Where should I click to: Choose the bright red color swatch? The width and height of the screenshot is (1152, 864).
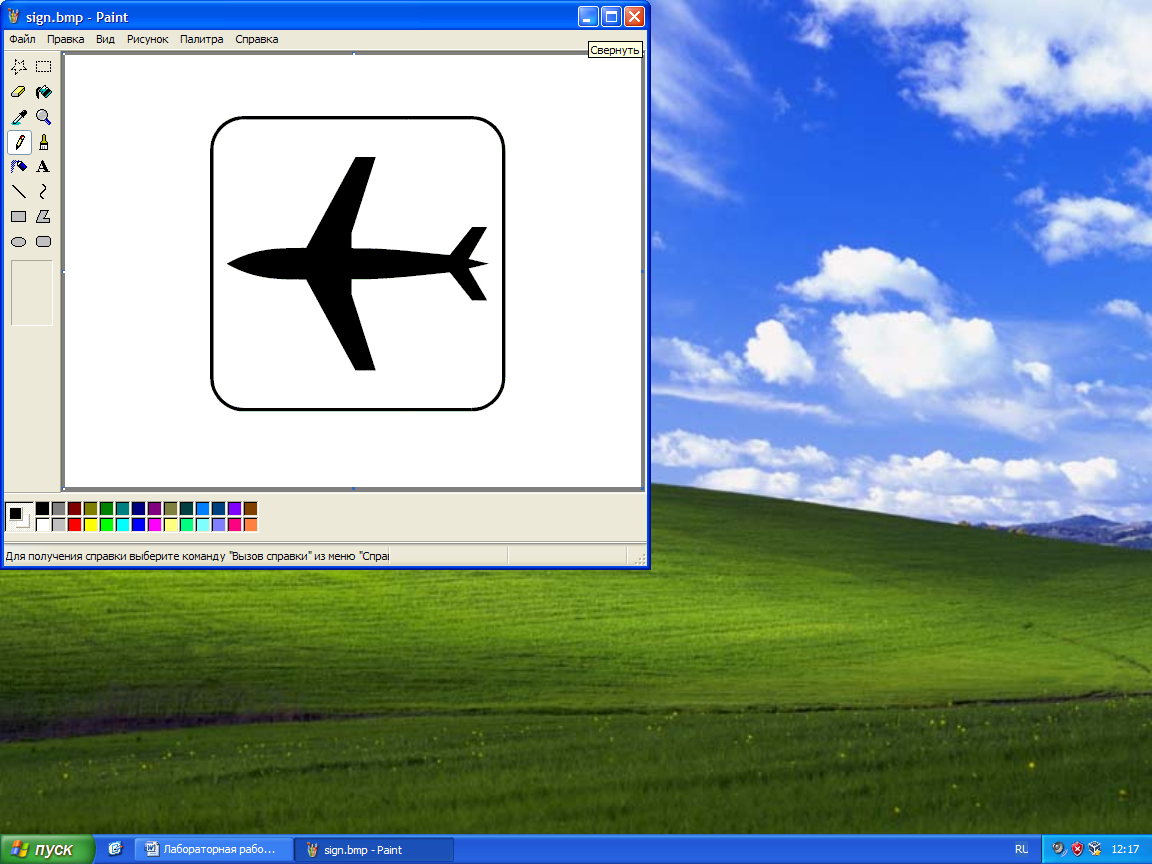point(74,525)
